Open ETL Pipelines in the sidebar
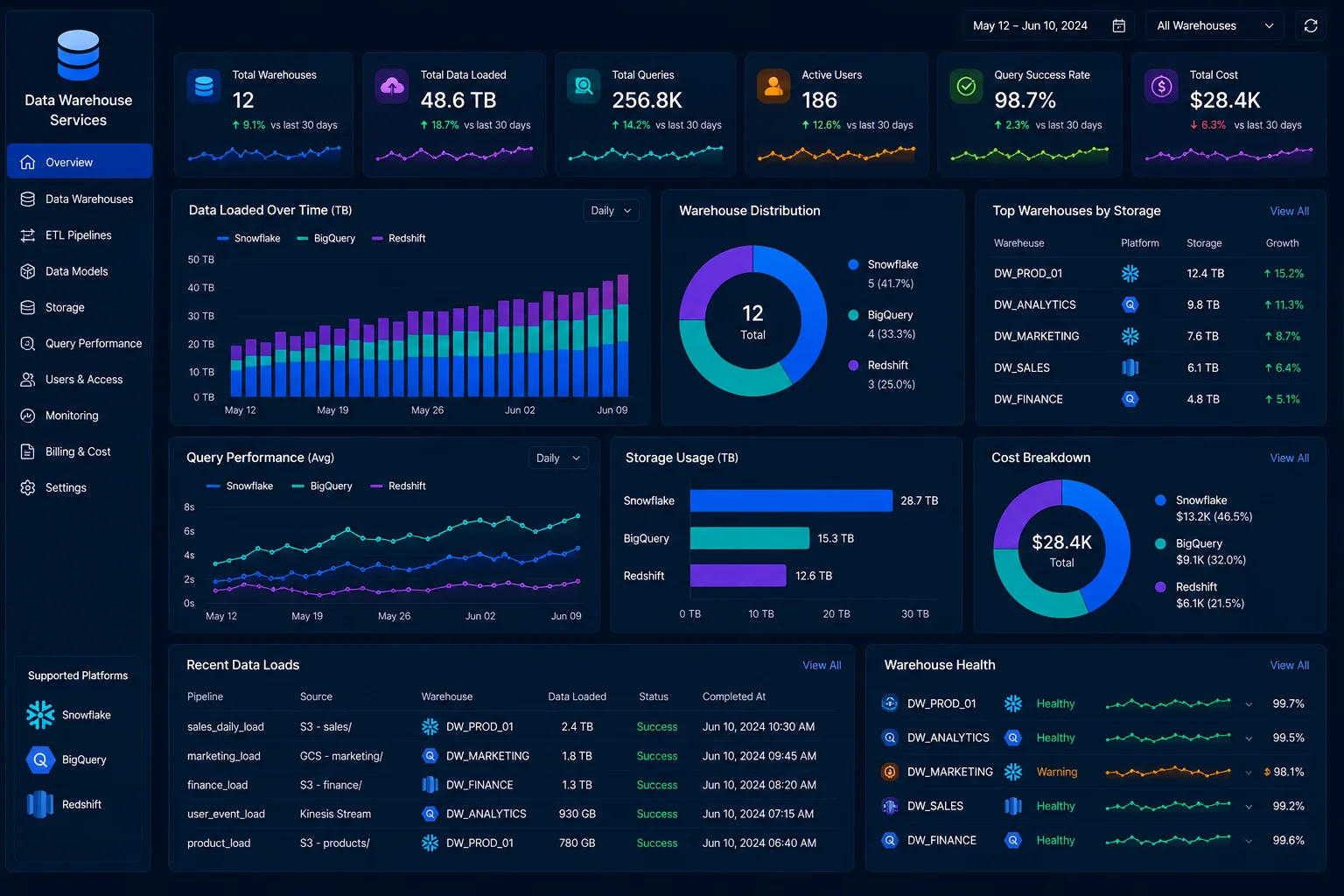 pos(80,234)
